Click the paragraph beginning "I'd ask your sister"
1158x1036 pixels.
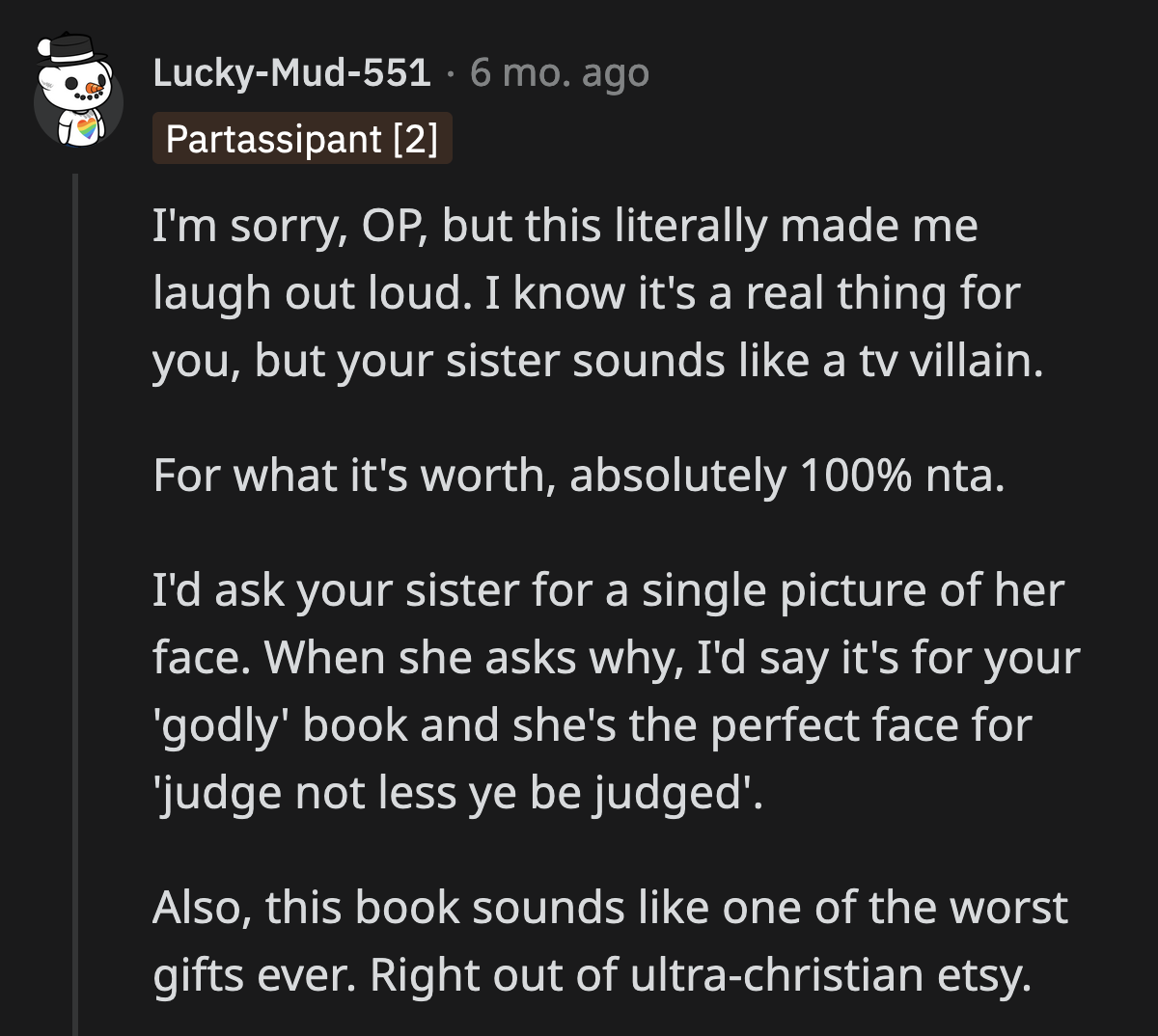point(608,691)
